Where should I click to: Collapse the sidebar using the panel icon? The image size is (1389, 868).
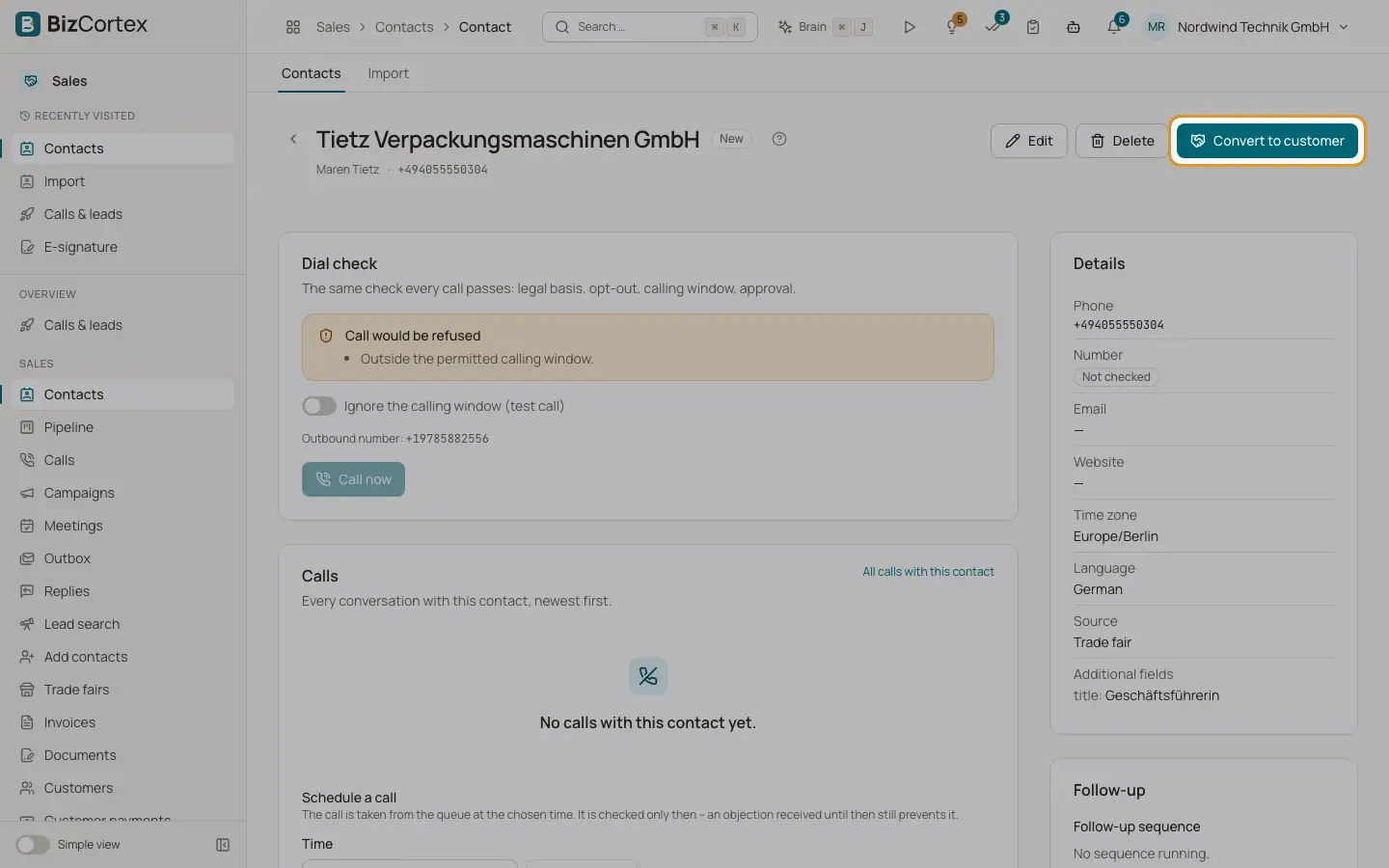[x=223, y=845]
